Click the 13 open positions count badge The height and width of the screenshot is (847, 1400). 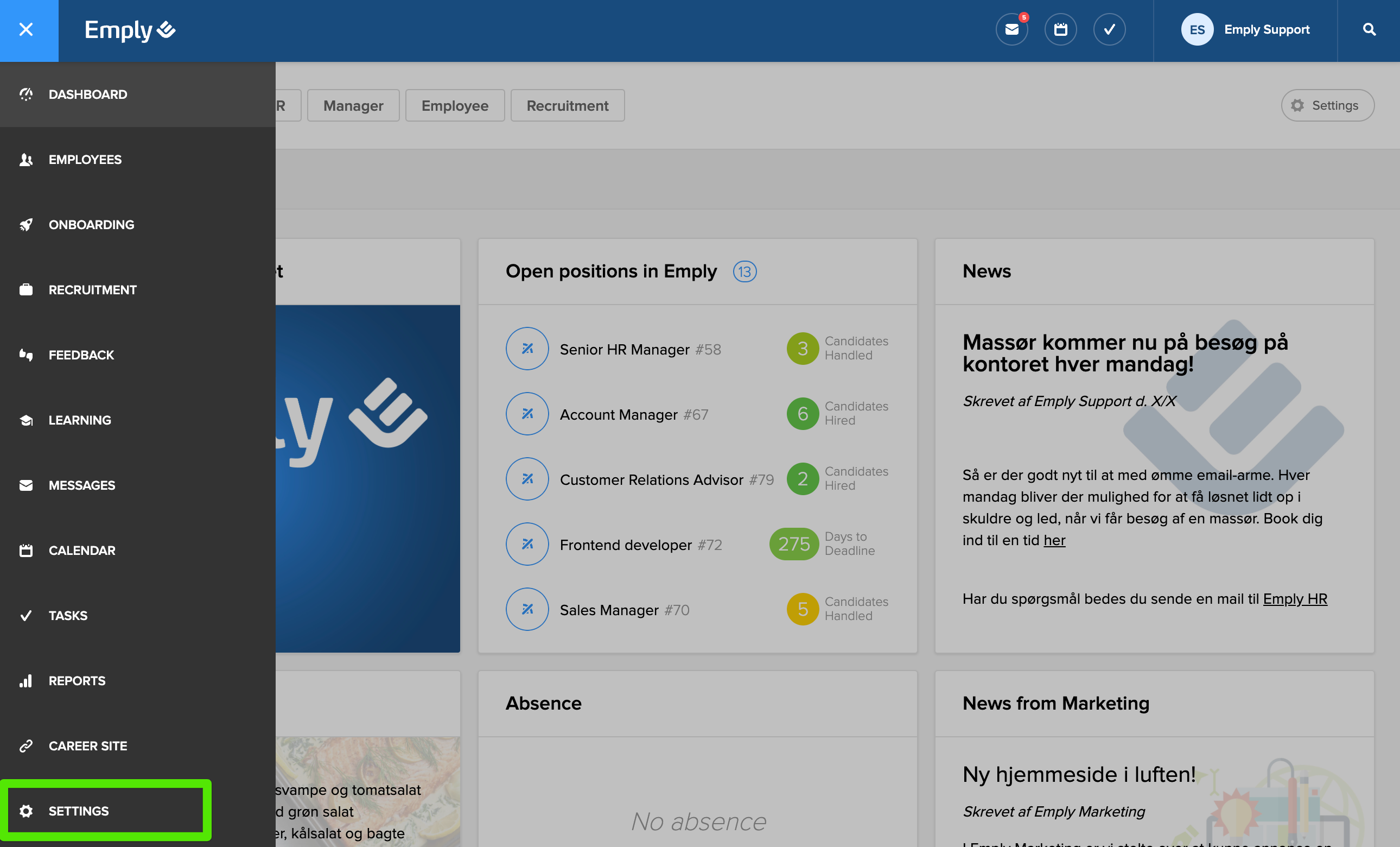click(744, 271)
